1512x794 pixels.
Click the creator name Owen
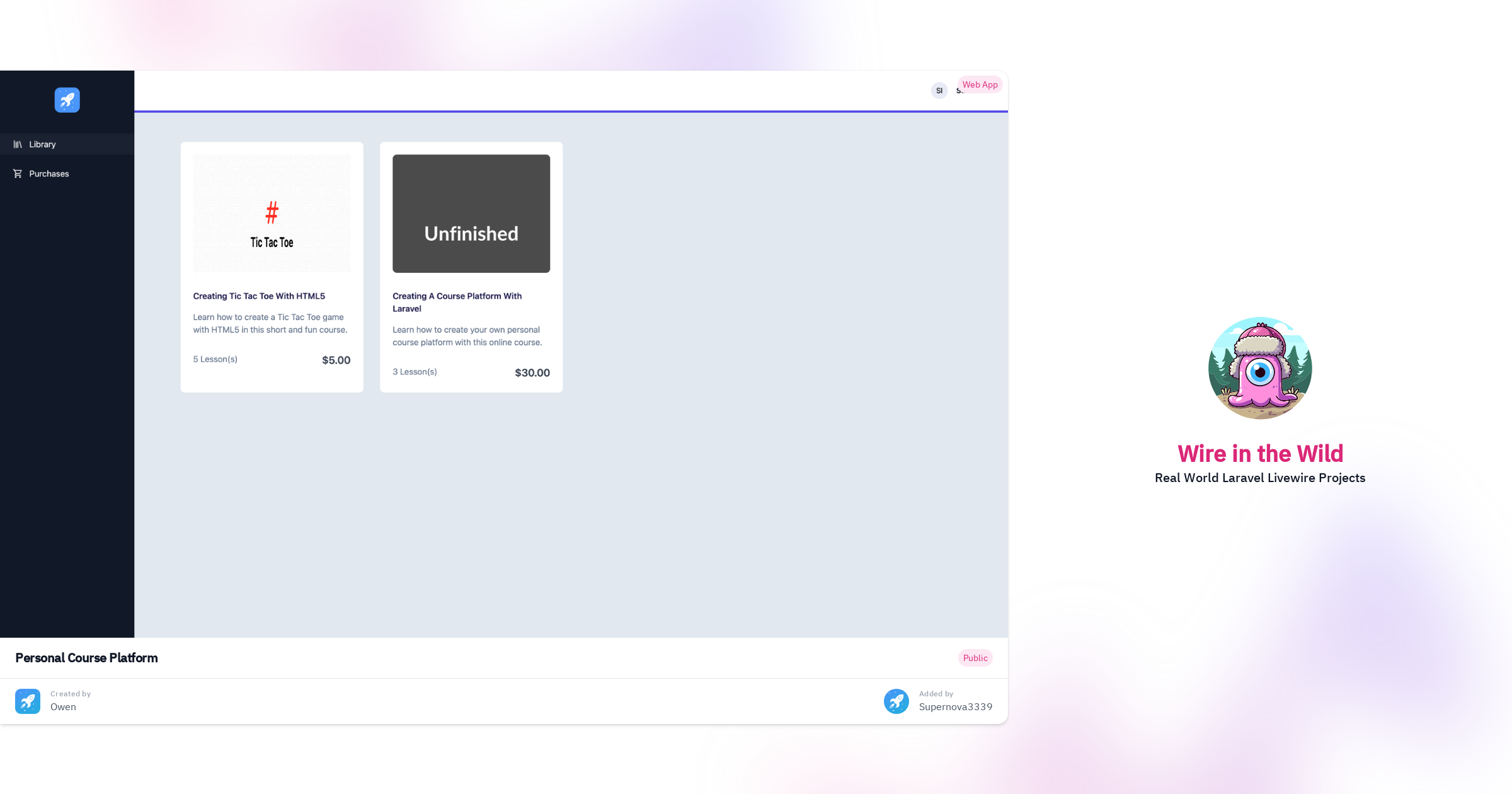click(x=63, y=707)
